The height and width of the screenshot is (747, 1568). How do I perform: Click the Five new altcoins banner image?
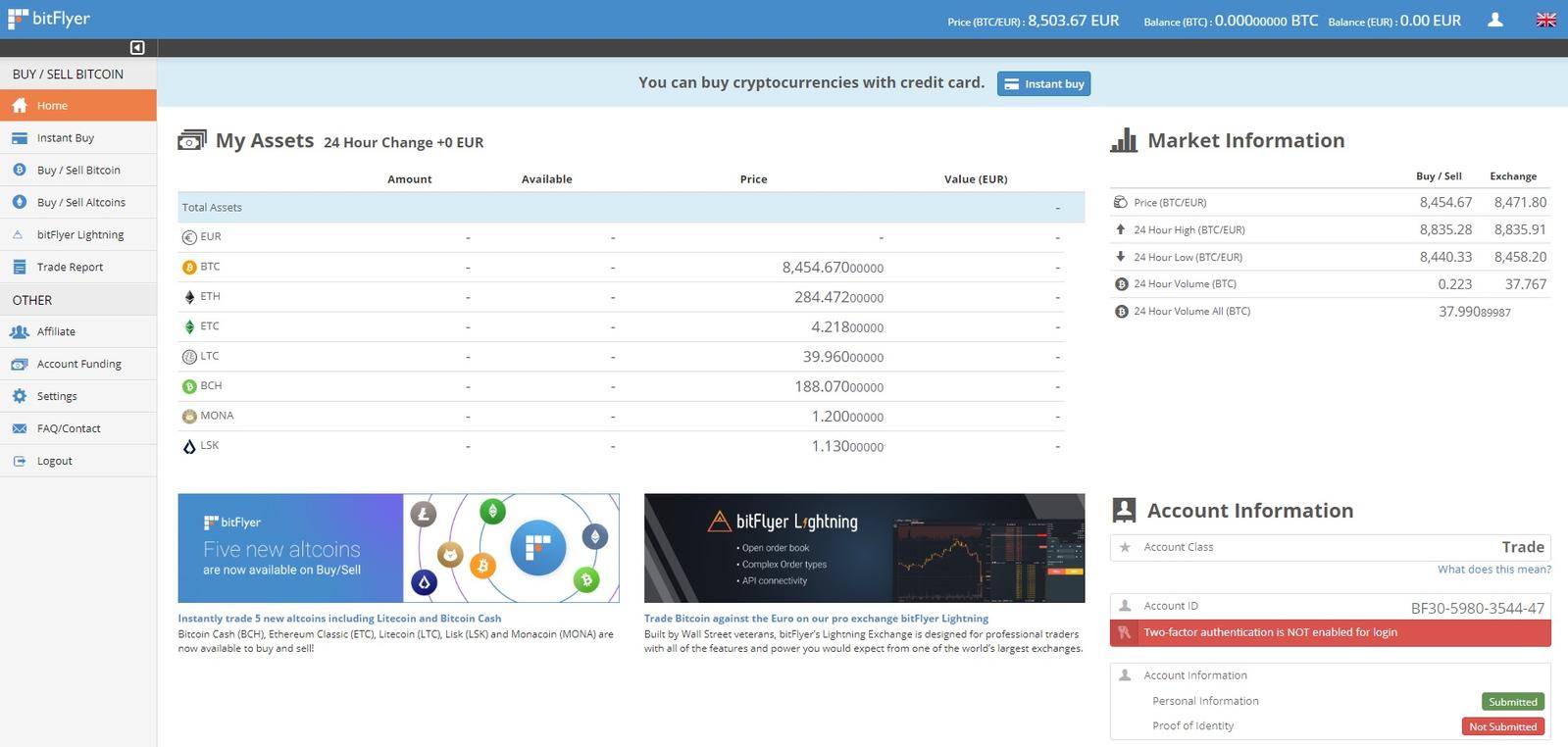pyautogui.click(x=398, y=548)
